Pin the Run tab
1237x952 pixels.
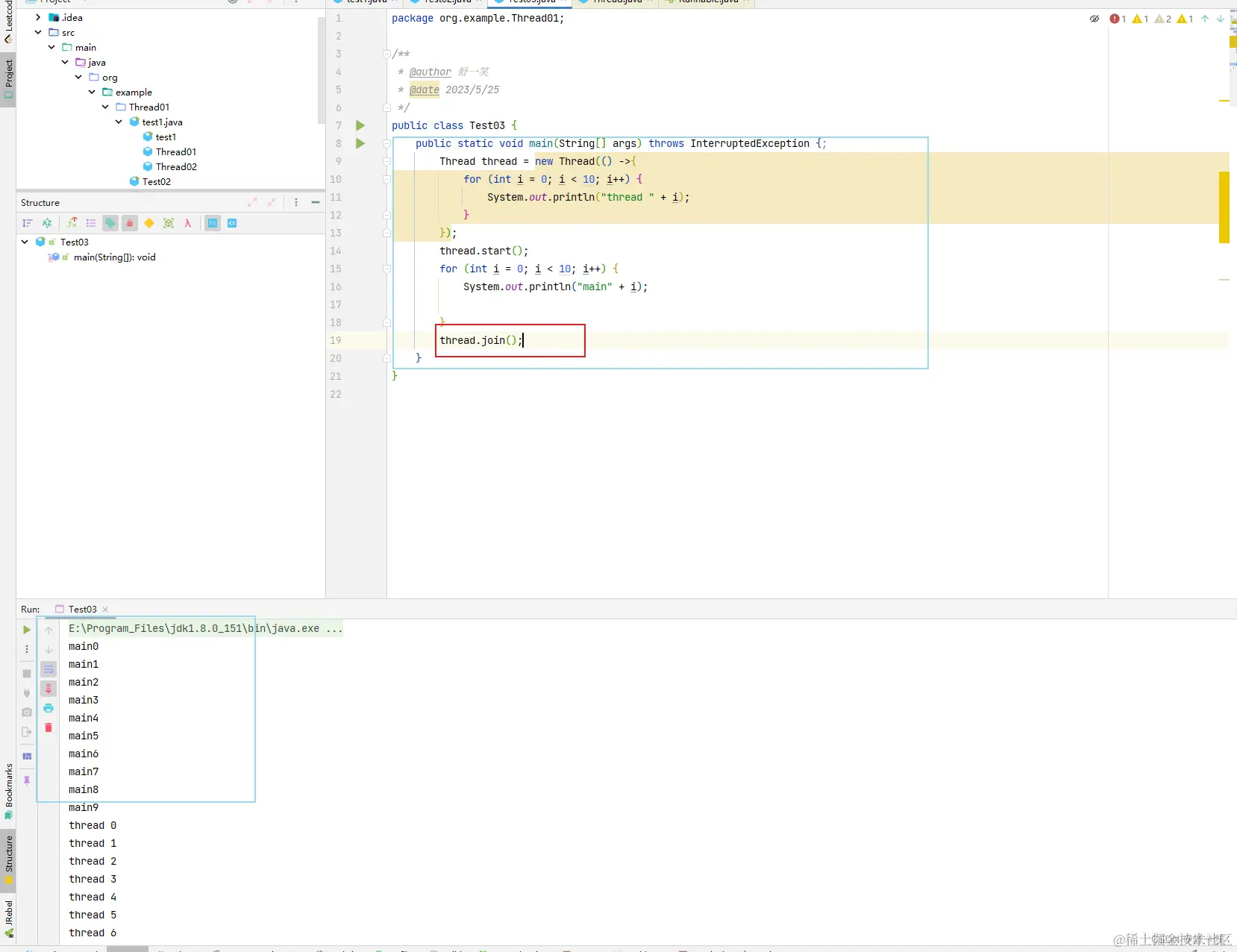(x=27, y=780)
